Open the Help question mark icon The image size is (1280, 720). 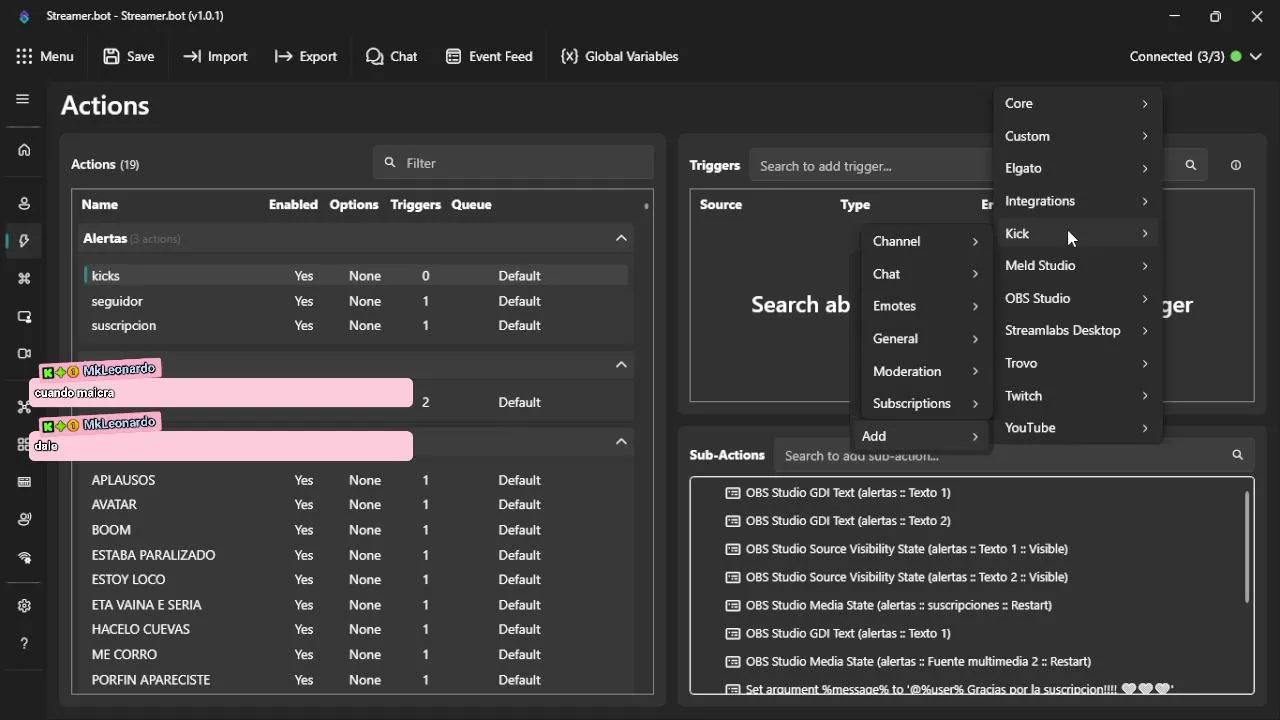pyautogui.click(x=24, y=644)
